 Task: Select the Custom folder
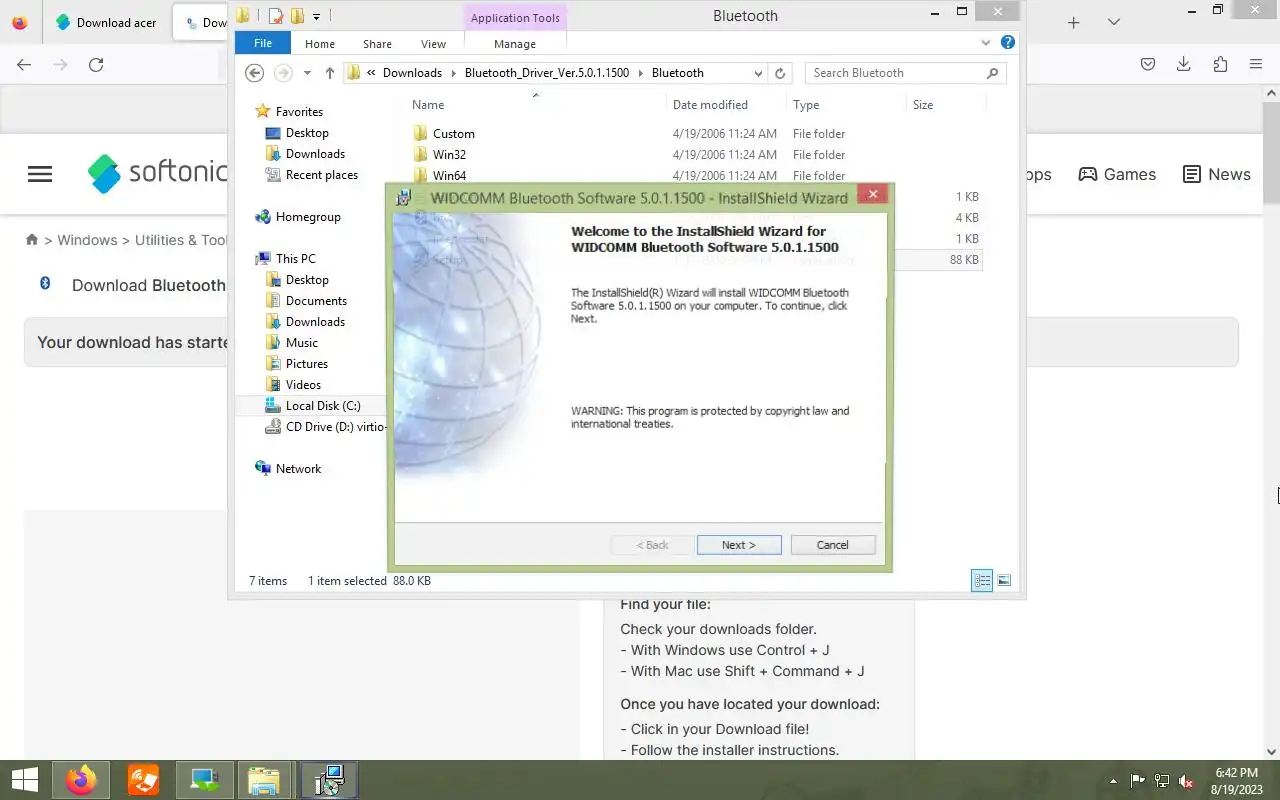[x=453, y=134]
